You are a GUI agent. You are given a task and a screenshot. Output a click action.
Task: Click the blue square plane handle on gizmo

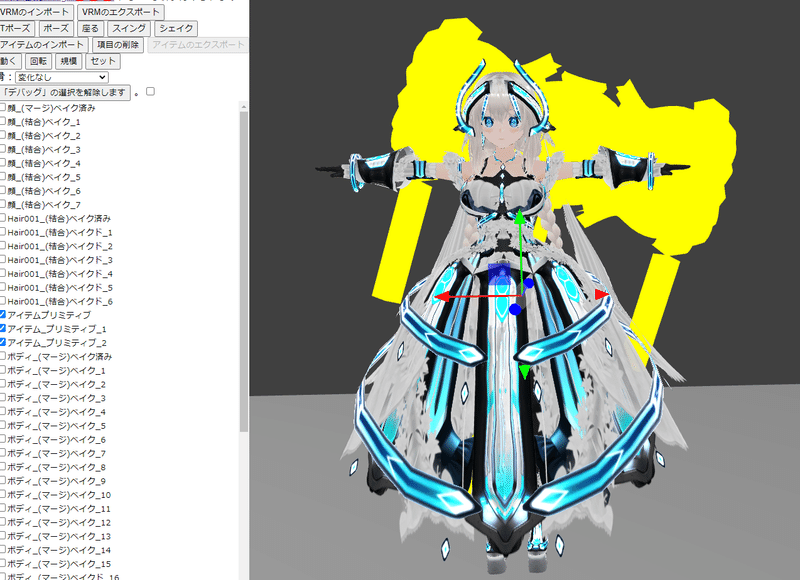[x=499, y=273]
